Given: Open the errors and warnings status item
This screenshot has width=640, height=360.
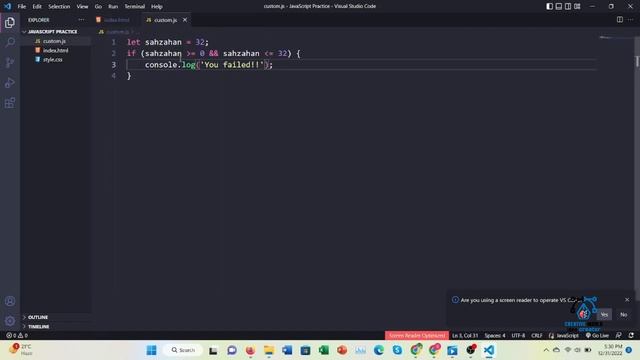Looking at the screenshot, I should pos(17,335).
